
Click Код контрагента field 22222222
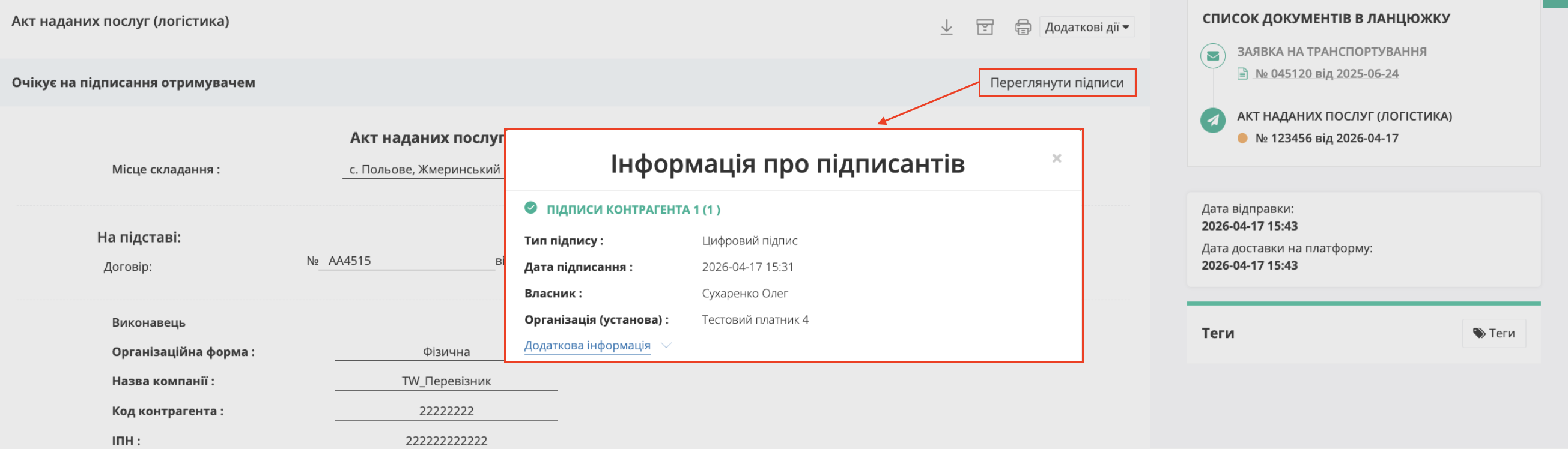[446, 411]
